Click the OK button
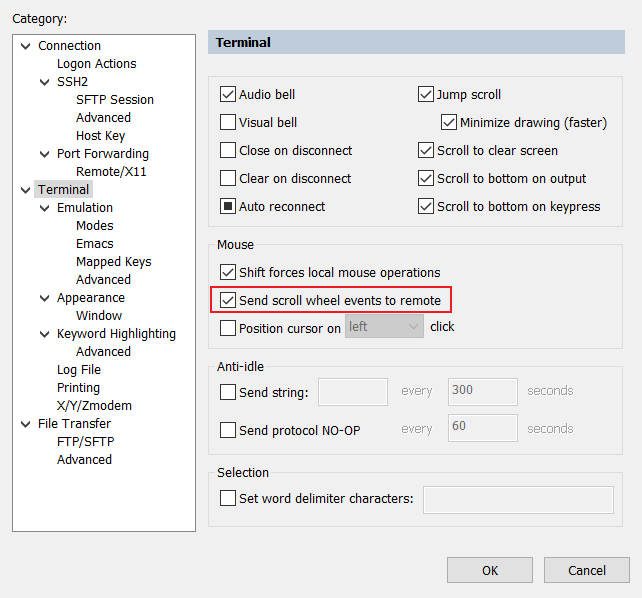Screen dimensions: 642x598 (x=489, y=570)
